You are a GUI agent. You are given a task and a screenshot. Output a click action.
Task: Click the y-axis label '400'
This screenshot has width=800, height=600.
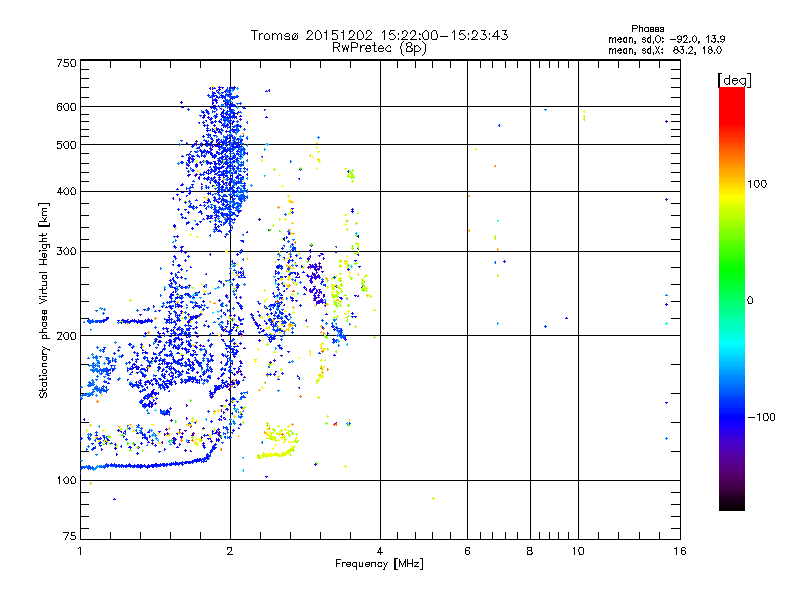pos(66,191)
